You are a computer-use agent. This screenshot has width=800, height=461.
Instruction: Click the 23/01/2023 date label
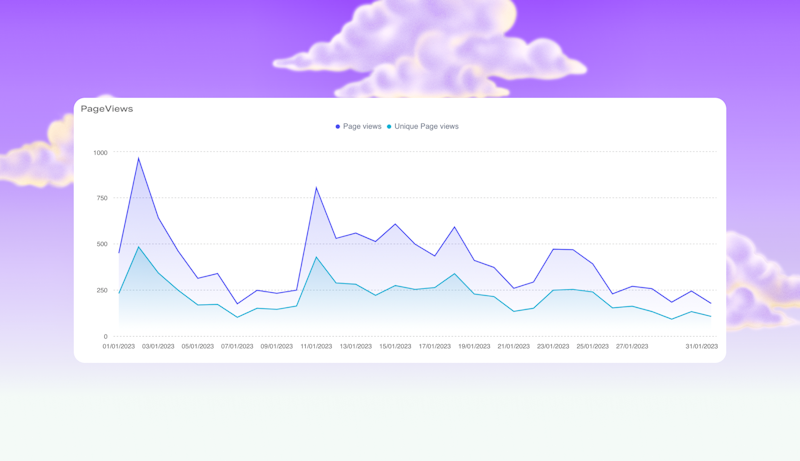[553, 346]
